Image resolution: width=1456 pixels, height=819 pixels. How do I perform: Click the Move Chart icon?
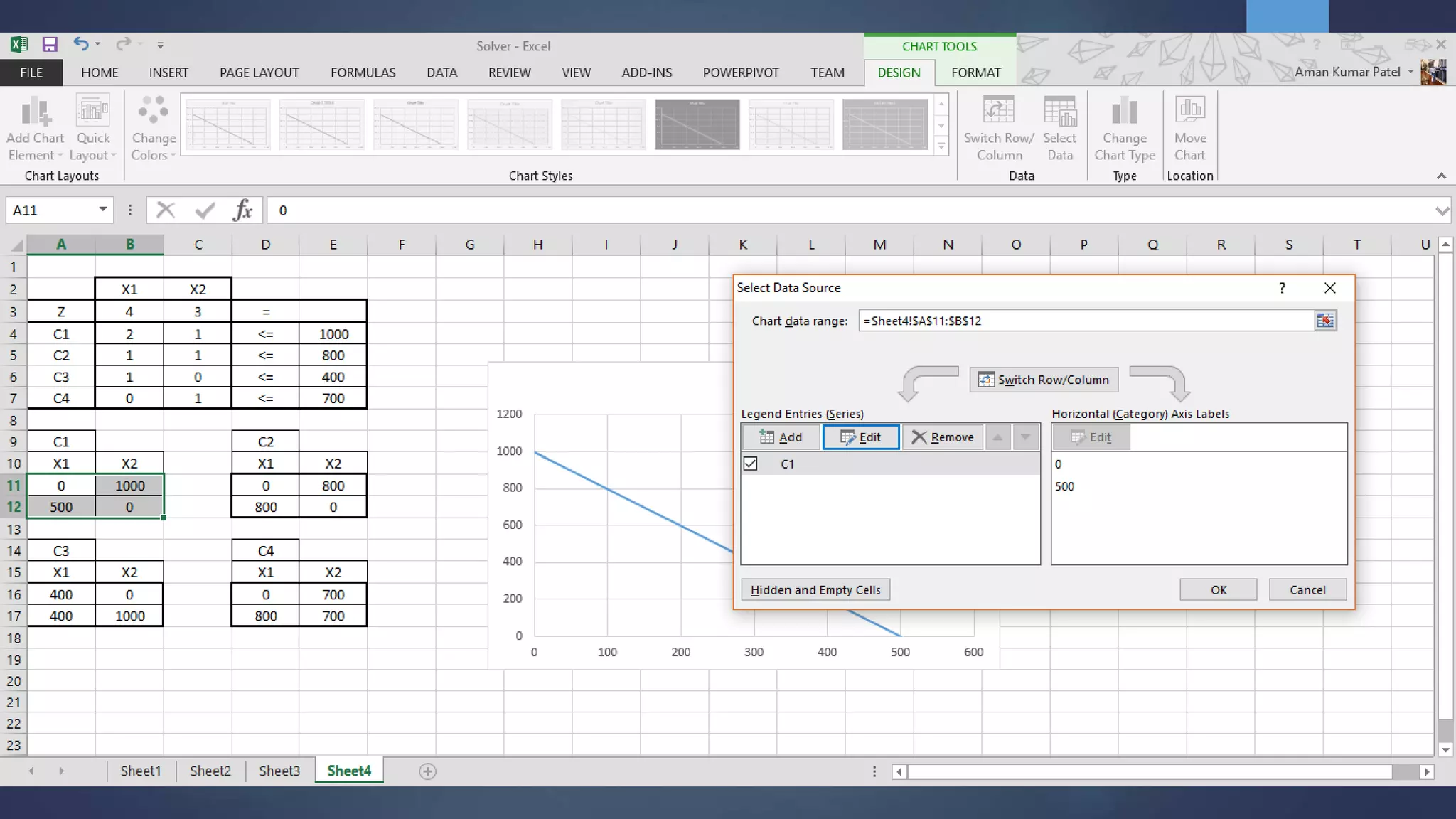[x=1189, y=112]
